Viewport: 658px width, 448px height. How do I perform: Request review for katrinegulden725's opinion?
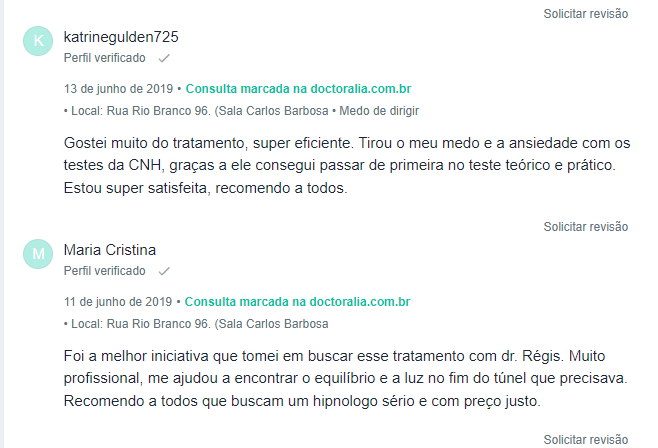point(586,227)
